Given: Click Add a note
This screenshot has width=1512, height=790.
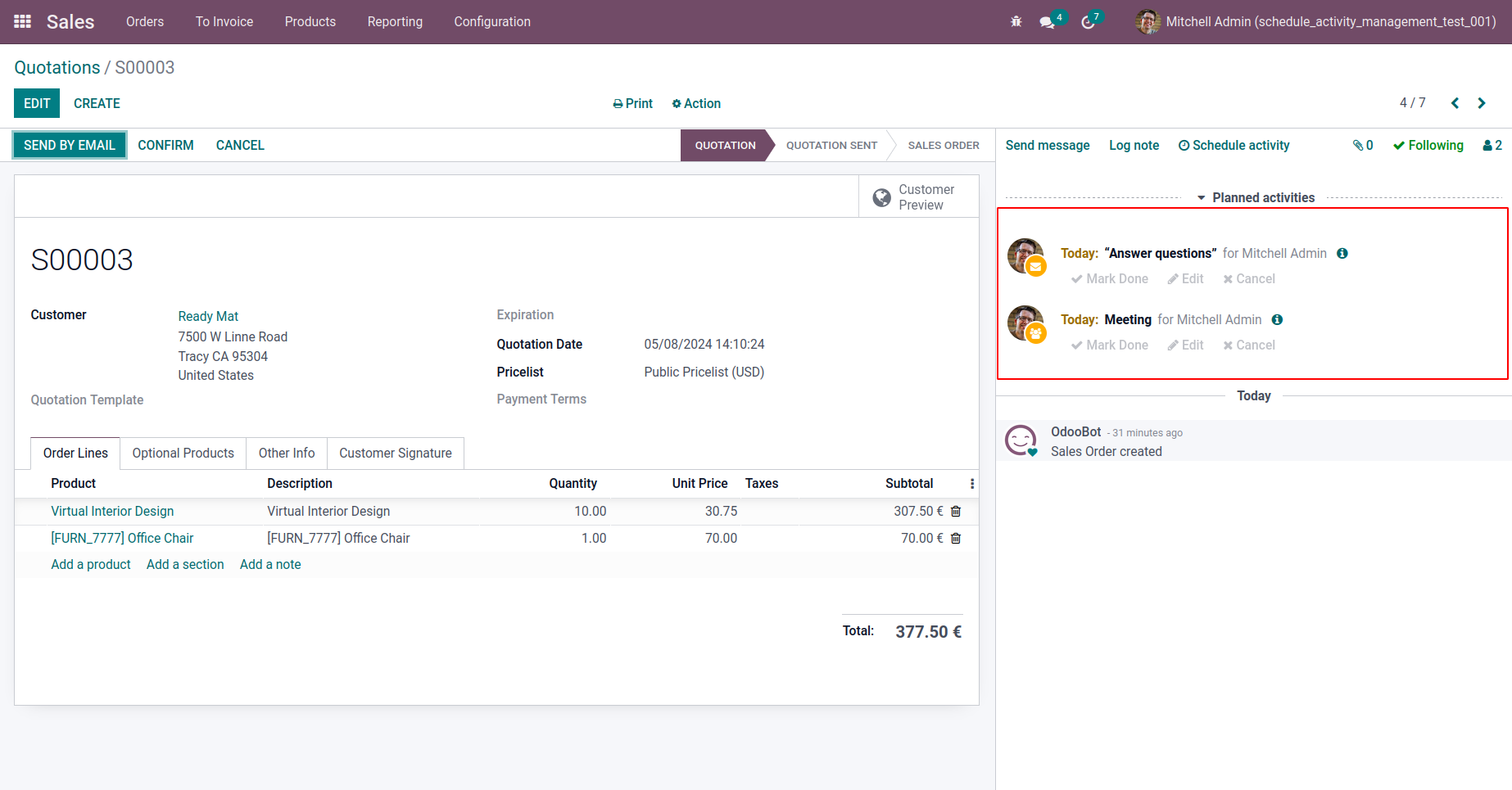Looking at the screenshot, I should (270, 564).
